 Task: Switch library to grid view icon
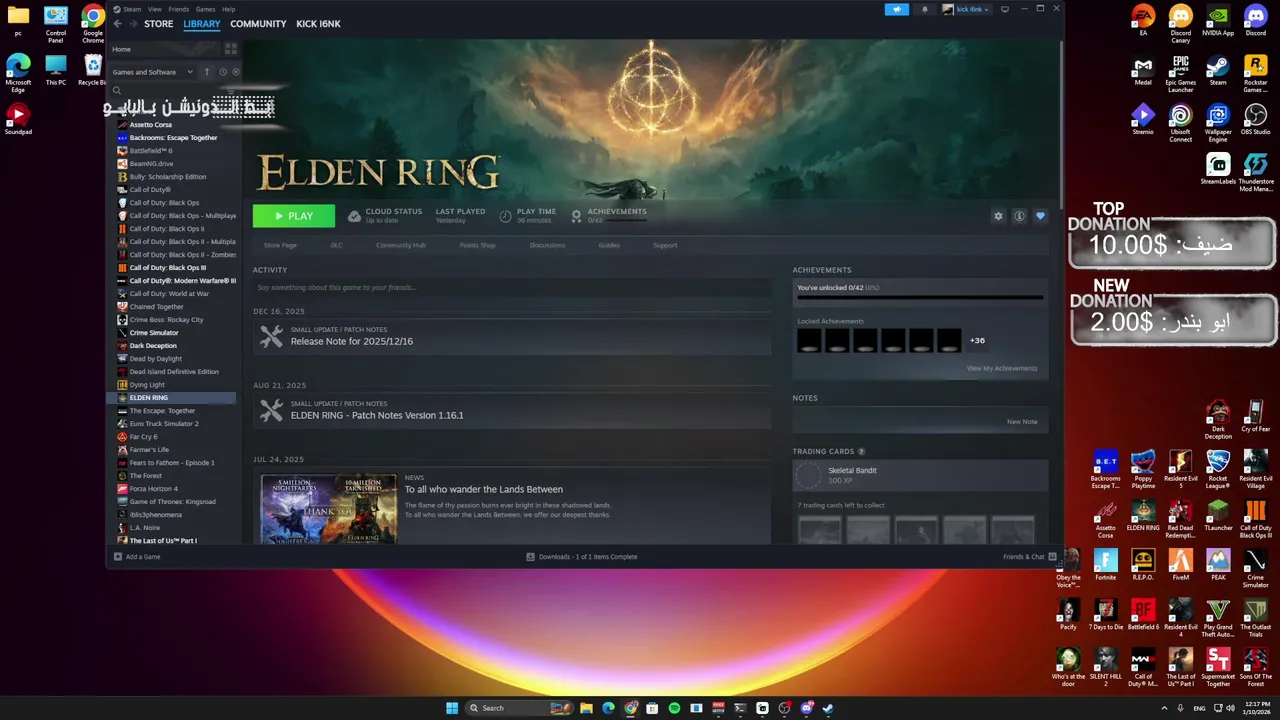pos(231,49)
